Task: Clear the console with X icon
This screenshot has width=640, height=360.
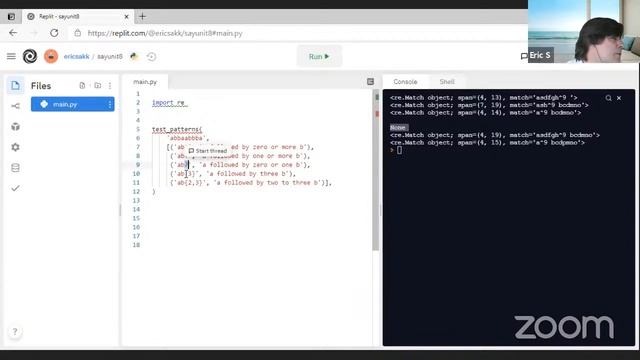Action: (619, 98)
